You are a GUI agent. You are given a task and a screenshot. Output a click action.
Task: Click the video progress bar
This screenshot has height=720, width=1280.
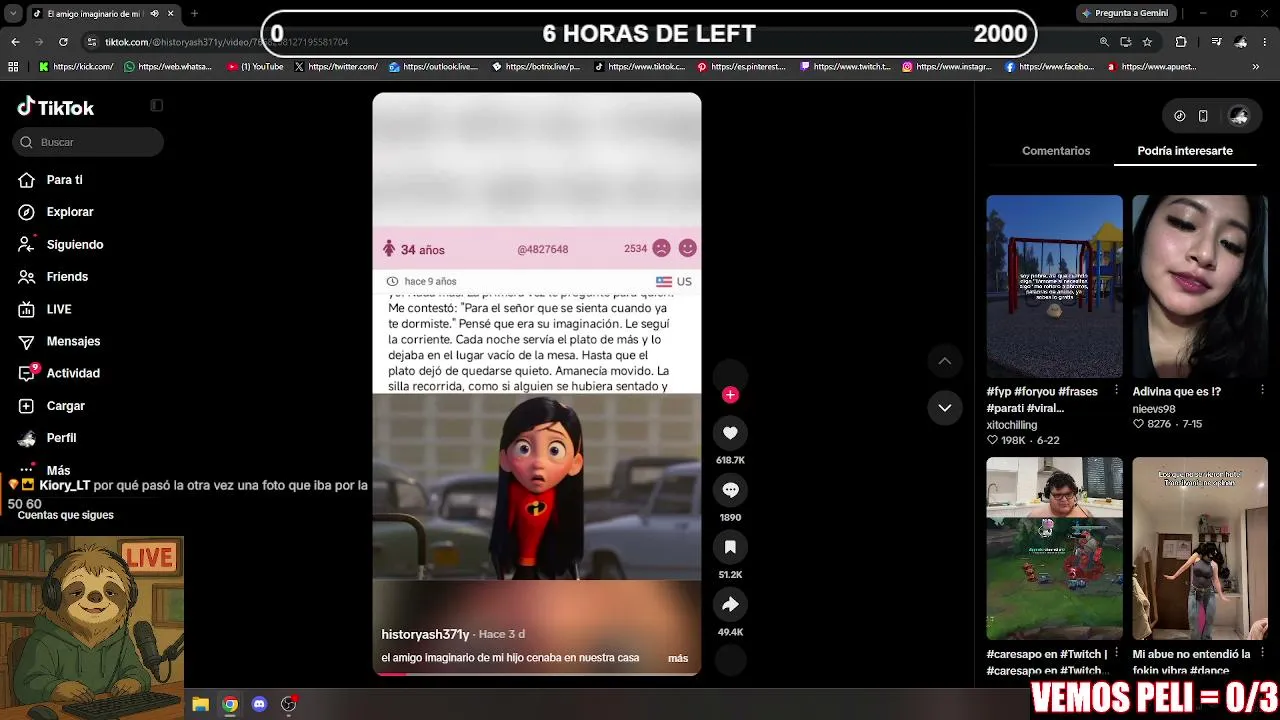click(537, 673)
